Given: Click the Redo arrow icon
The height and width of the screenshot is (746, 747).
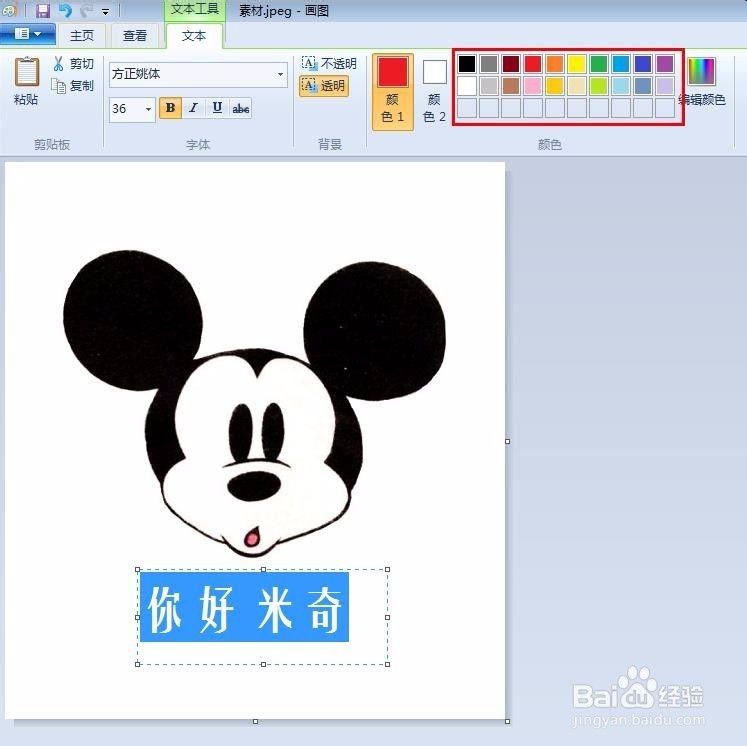Looking at the screenshot, I should coord(87,10).
